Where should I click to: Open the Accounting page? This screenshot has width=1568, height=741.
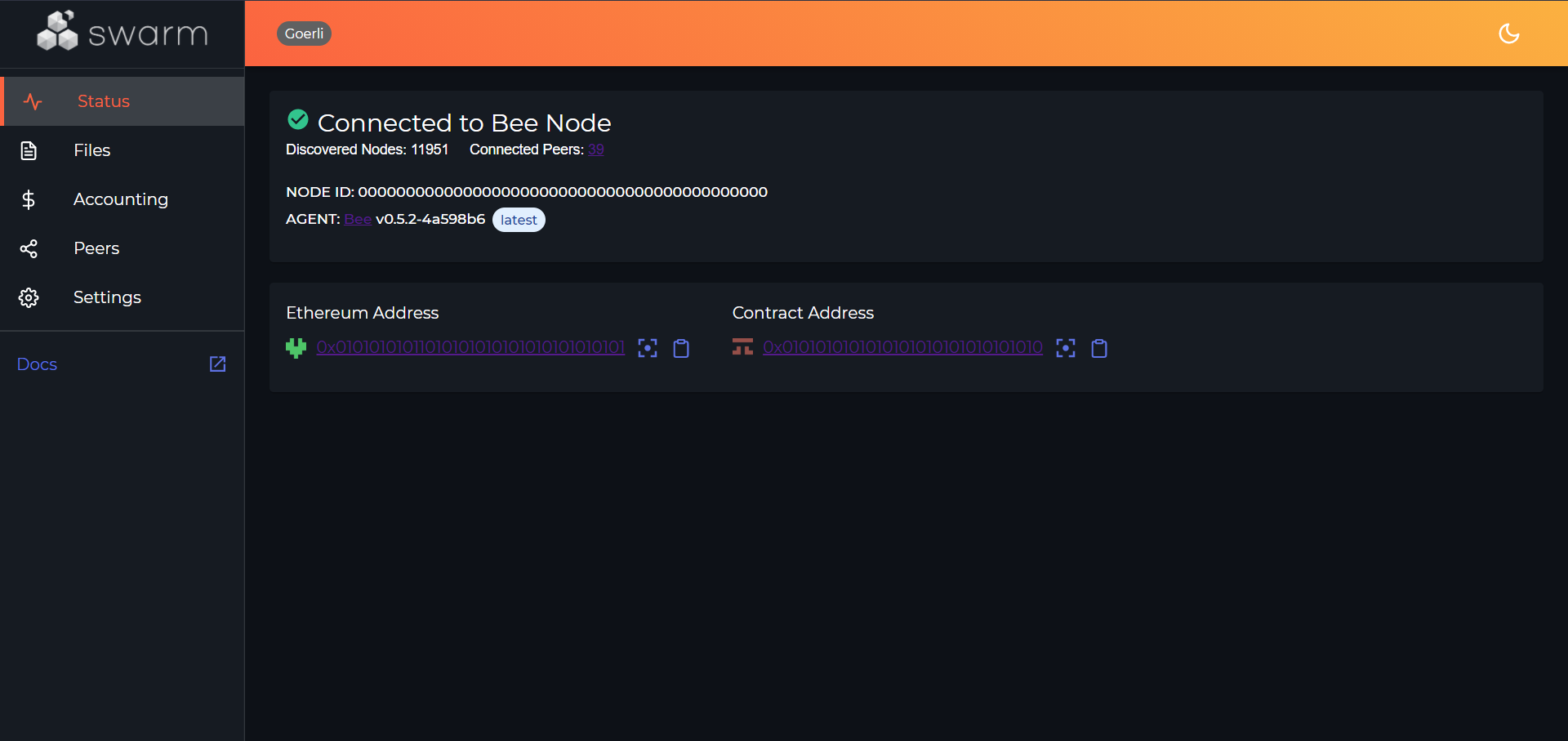coord(122,199)
